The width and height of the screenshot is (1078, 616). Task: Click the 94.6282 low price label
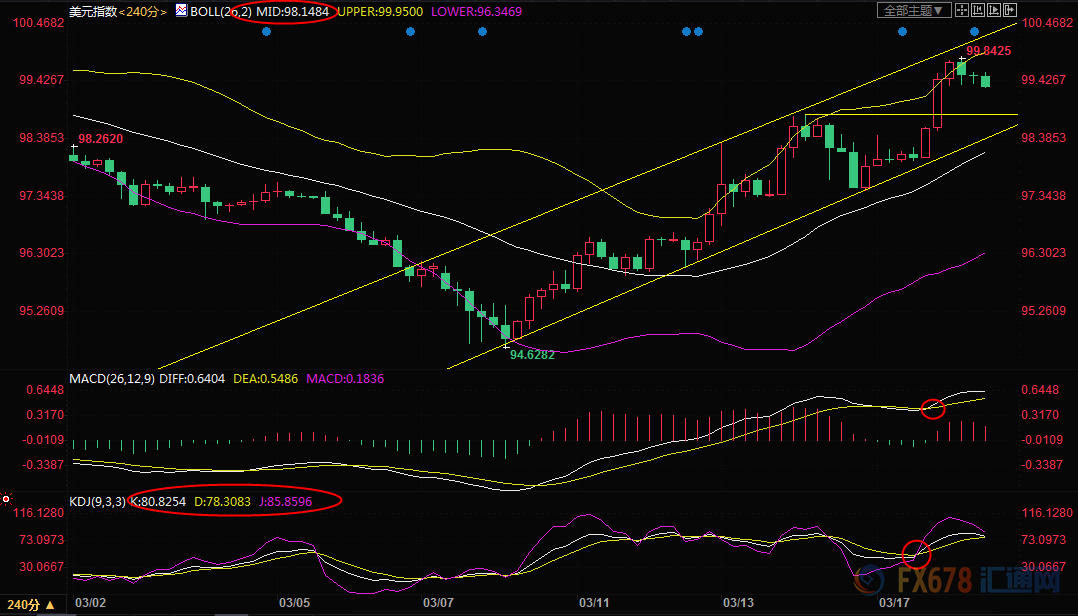[x=532, y=354]
